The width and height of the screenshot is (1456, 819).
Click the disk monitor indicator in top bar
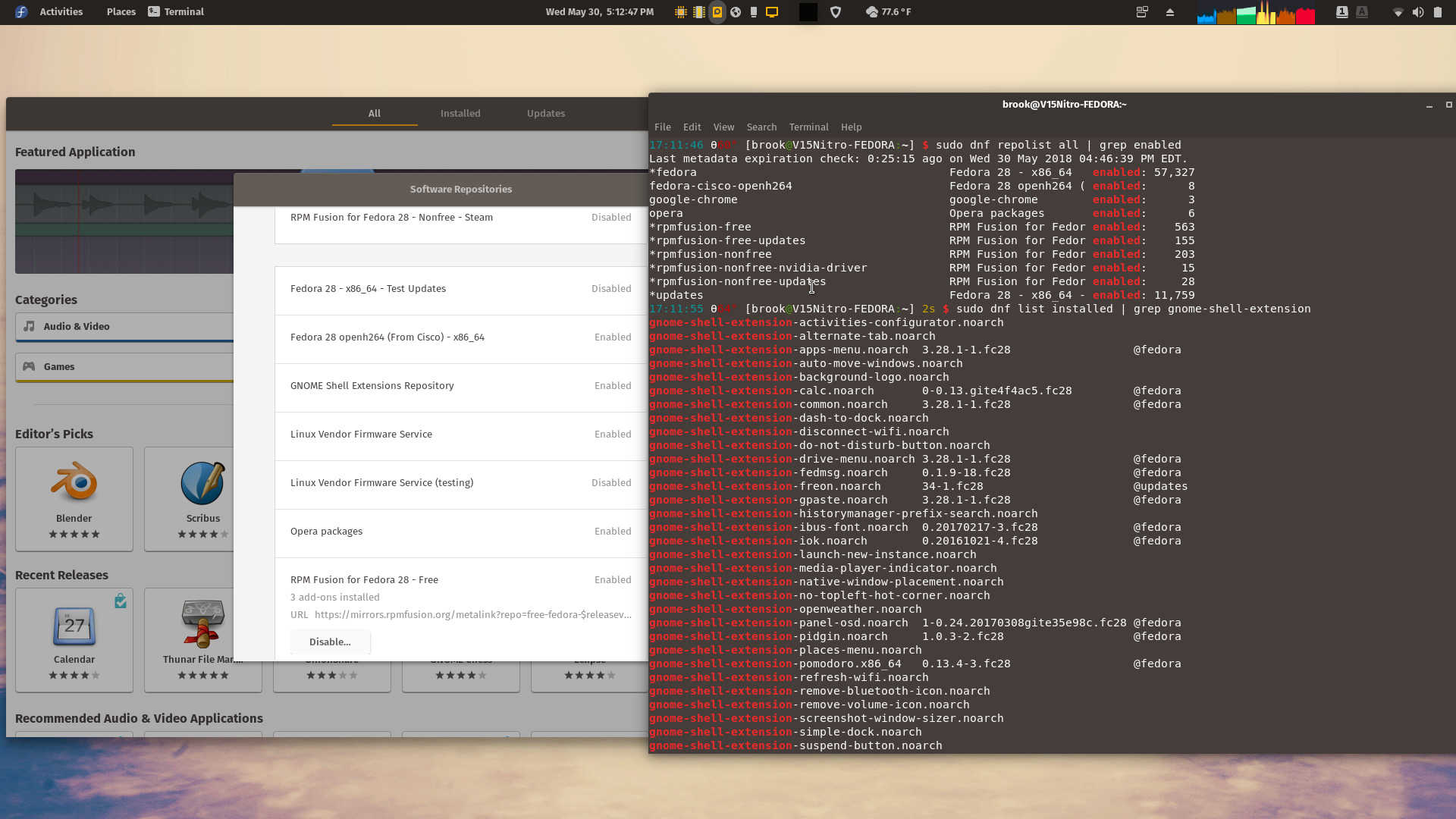point(717,11)
